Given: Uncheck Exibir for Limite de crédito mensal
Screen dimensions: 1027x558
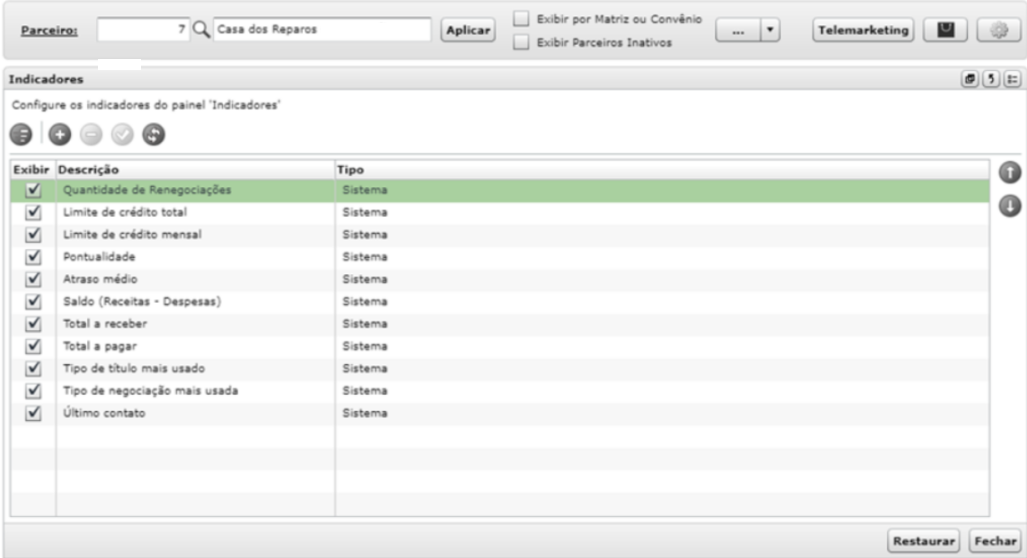Looking at the screenshot, I should [33, 234].
